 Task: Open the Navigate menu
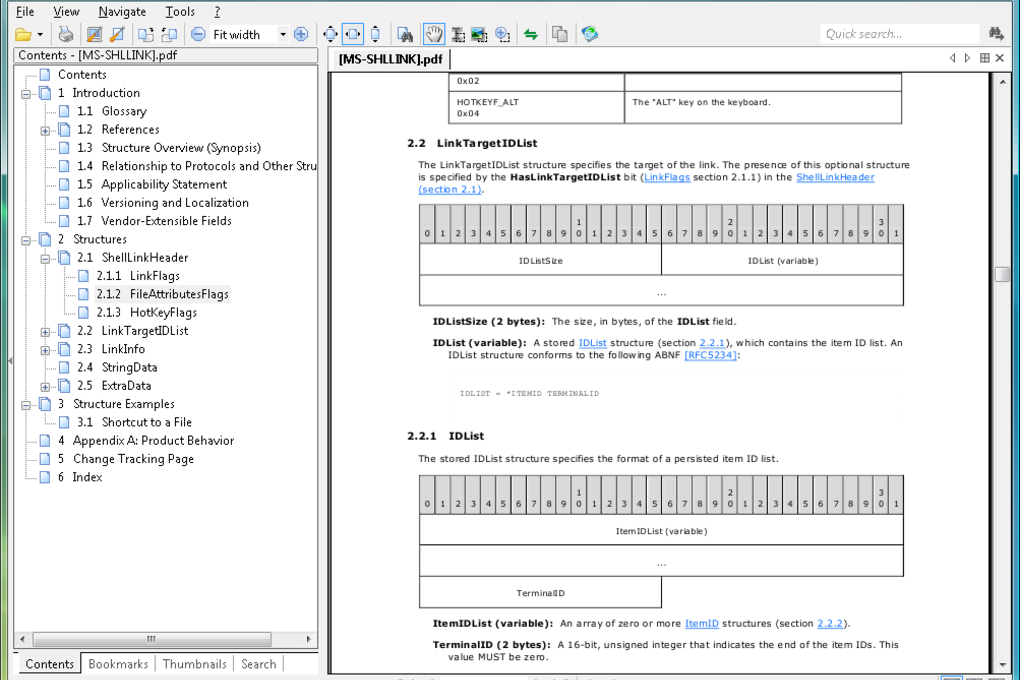(x=122, y=12)
